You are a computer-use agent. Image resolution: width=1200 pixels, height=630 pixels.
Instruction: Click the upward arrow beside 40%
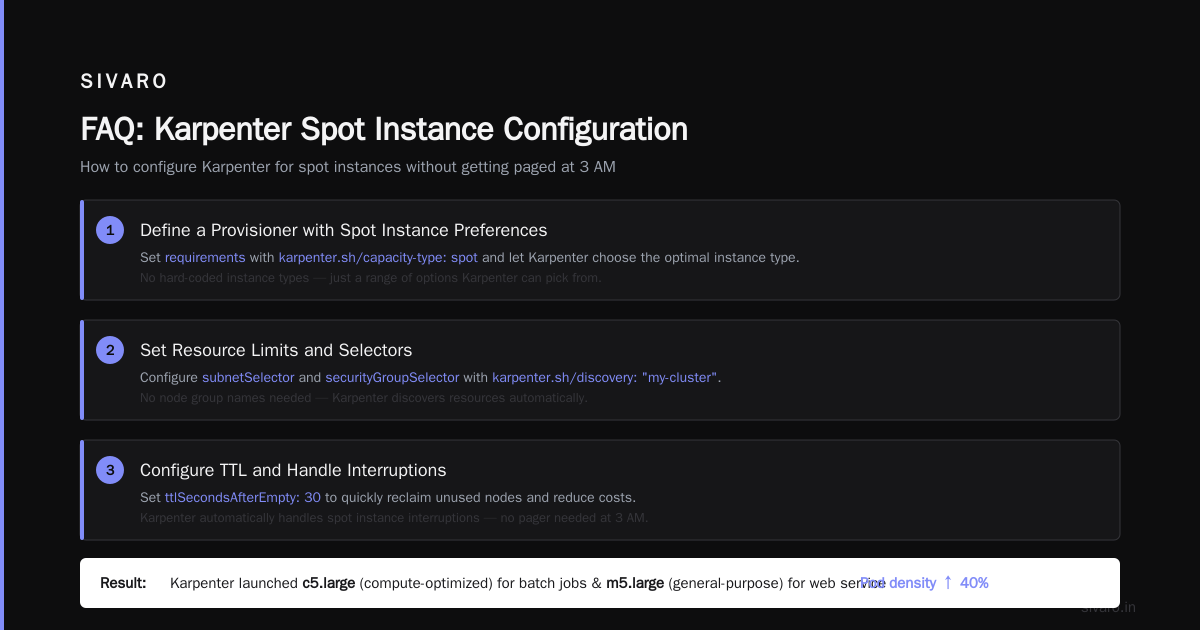click(948, 582)
